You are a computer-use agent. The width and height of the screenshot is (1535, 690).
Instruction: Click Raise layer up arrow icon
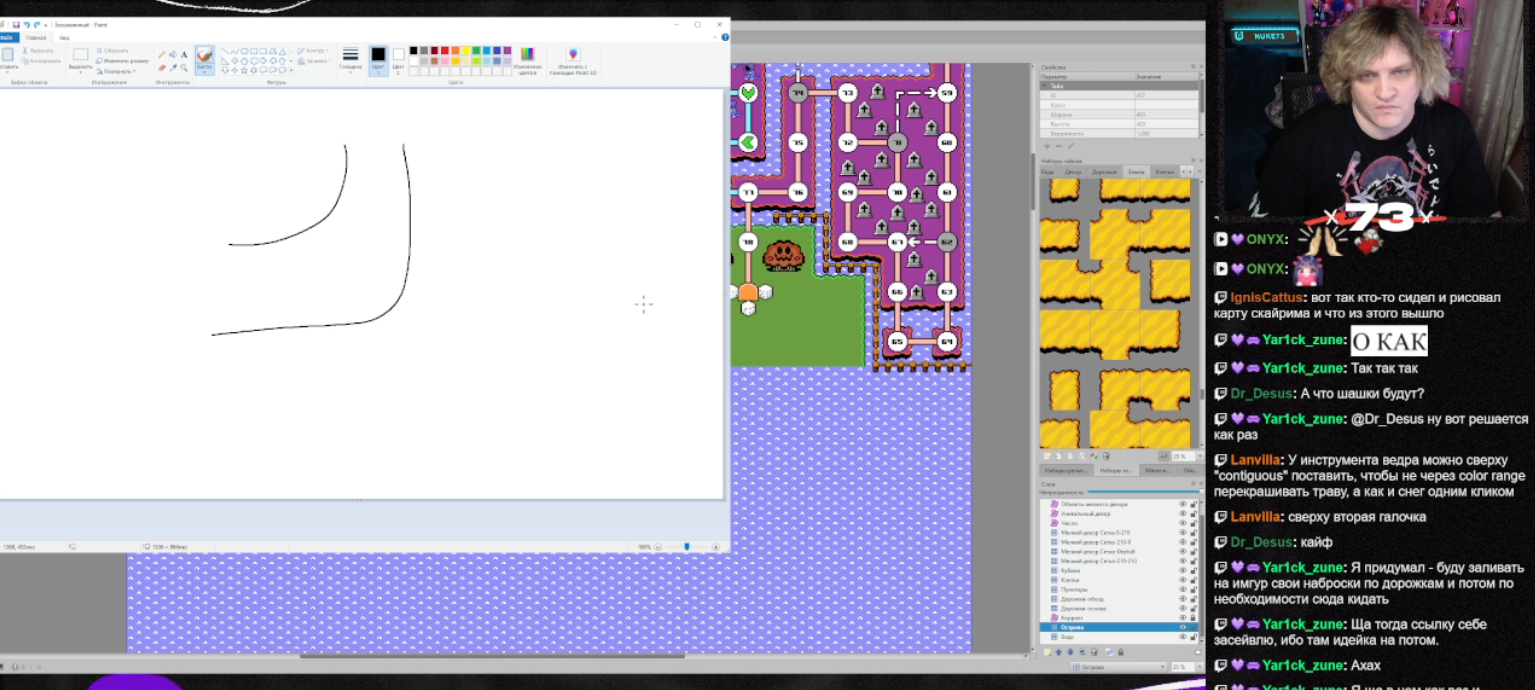[1059, 652]
